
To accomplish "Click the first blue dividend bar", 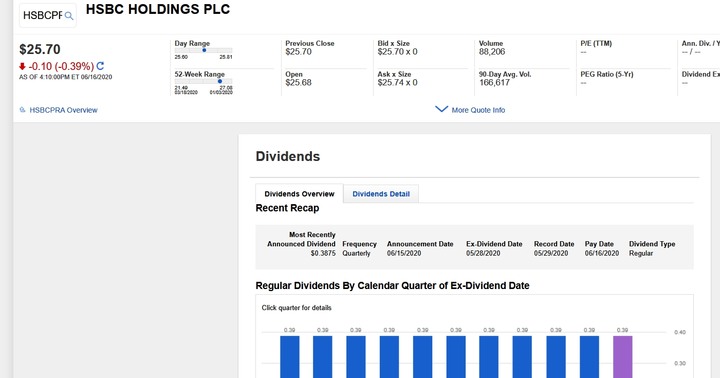I will click(x=290, y=357).
